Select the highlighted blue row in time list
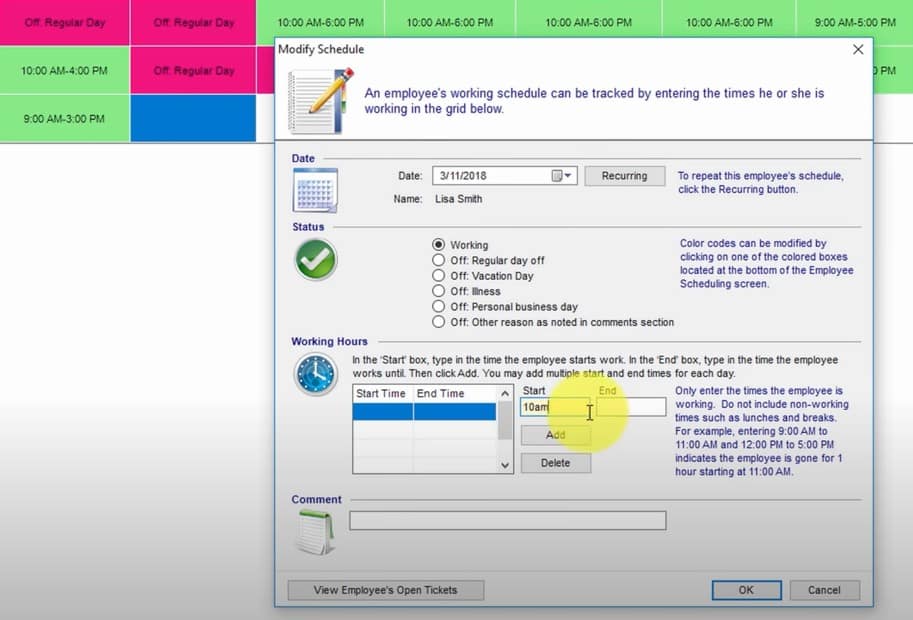Image resolution: width=913 pixels, height=620 pixels. click(424, 412)
